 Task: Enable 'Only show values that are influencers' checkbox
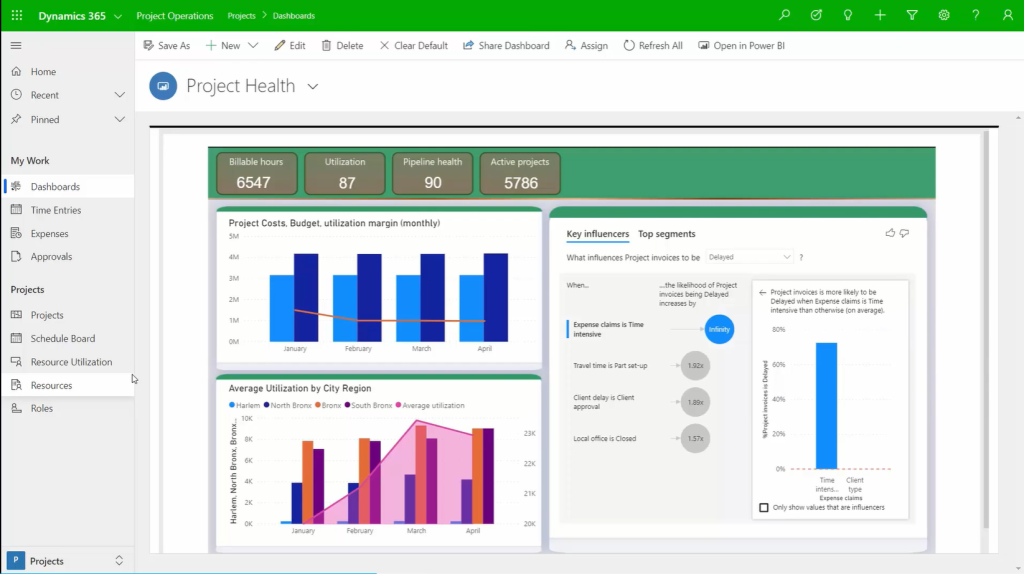(764, 508)
